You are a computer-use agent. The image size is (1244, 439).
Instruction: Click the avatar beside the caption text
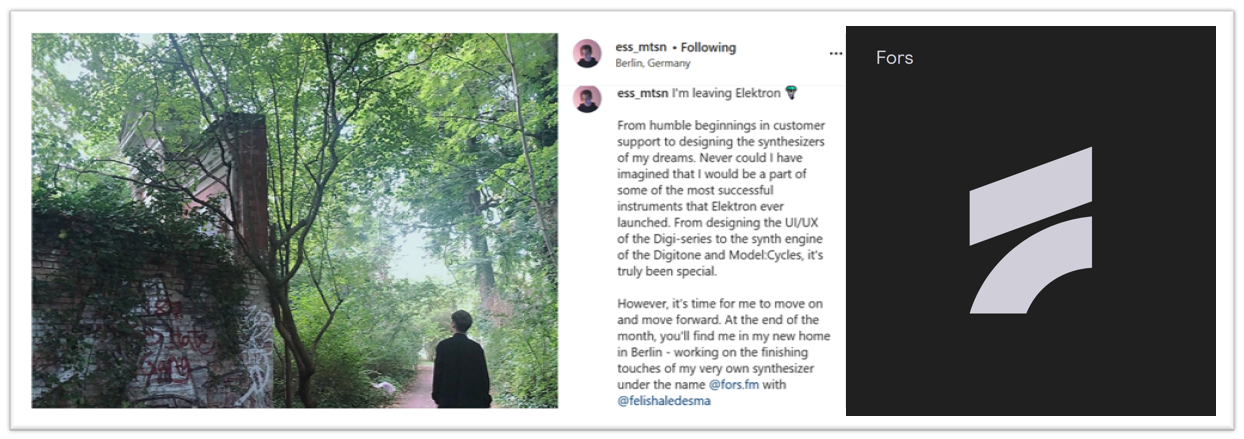tap(587, 99)
